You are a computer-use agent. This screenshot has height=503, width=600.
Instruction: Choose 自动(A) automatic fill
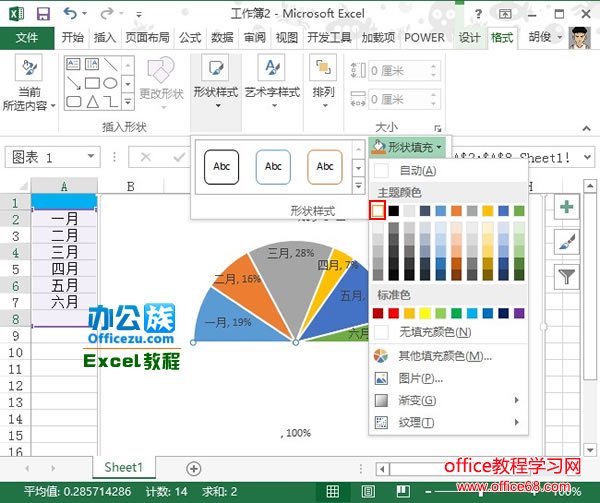[x=448, y=171]
